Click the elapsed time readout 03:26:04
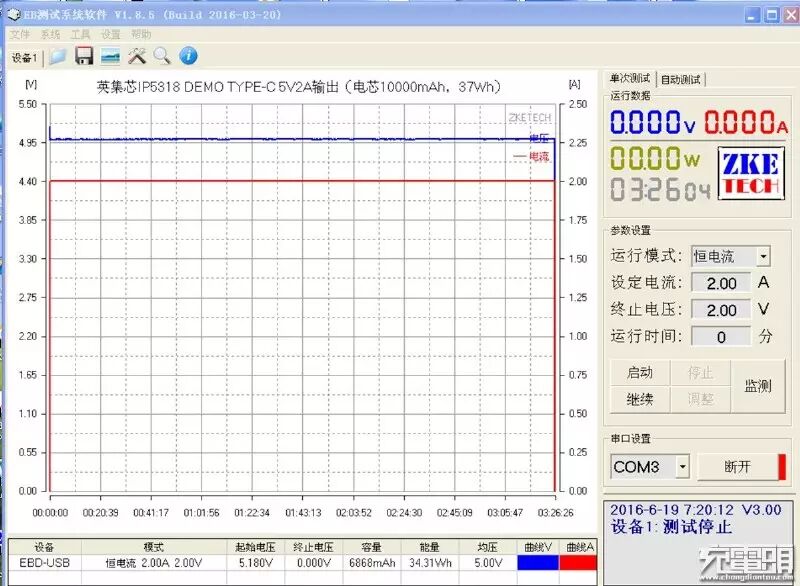The width and height of the screenshot is (800, 586). pyautogui.click(x=660, y=189)
